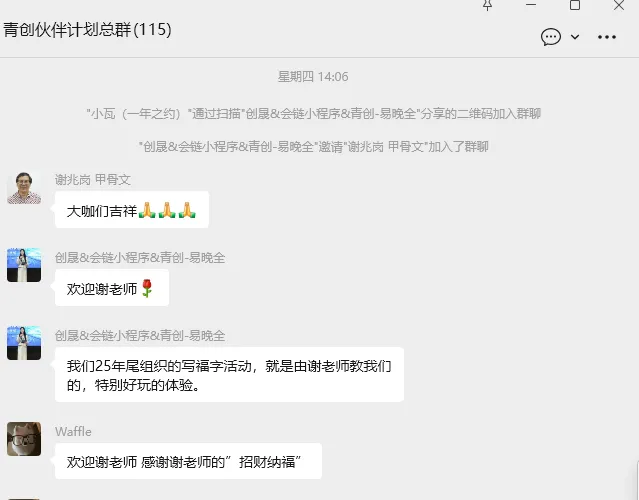Image resolution: width=639 pixels, height=500 pixels.
Task: Click sender name 谢兆岗 甲骨文
Action: (x=93, y=179)
